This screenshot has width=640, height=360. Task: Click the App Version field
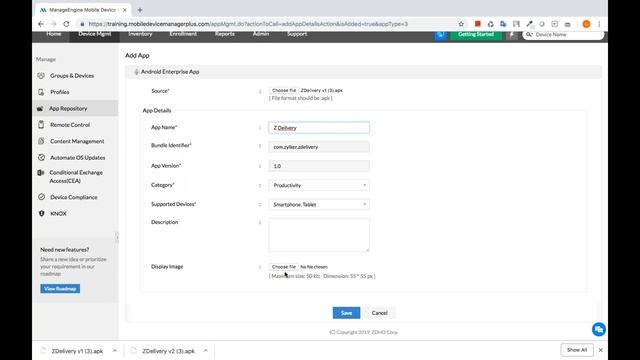click(x=319, y=166)
